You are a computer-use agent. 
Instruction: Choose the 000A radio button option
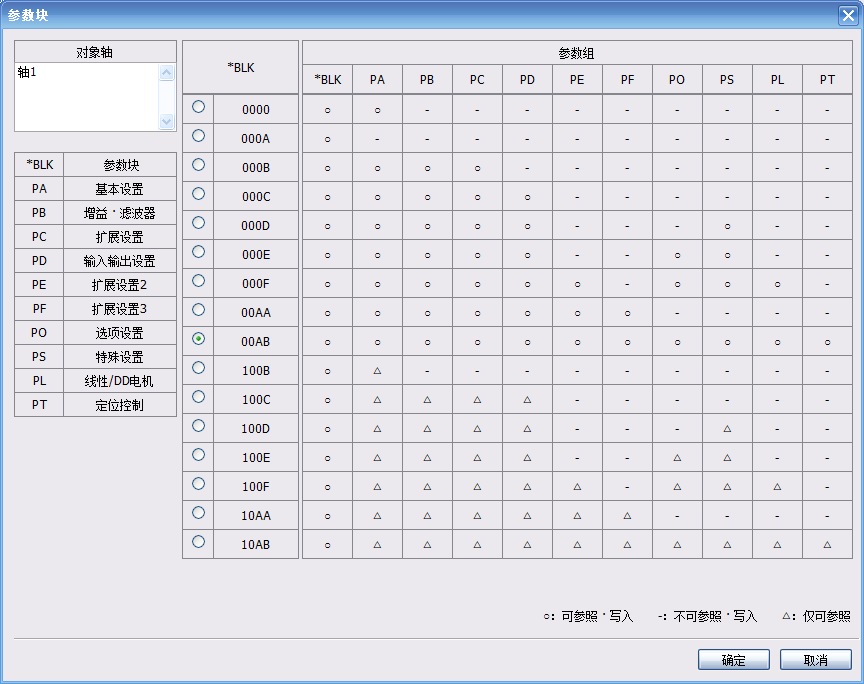point(198,135)
